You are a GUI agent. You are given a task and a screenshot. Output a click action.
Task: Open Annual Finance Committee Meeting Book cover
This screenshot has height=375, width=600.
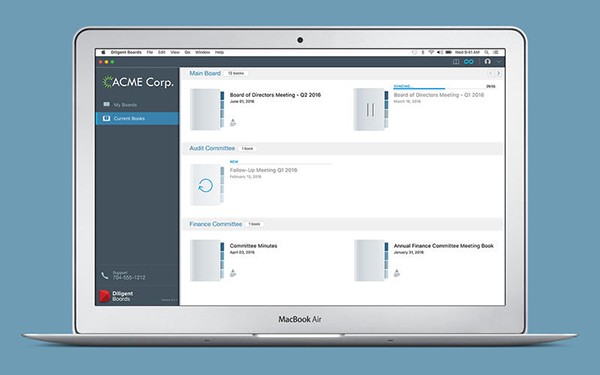[x=371, y=261]
